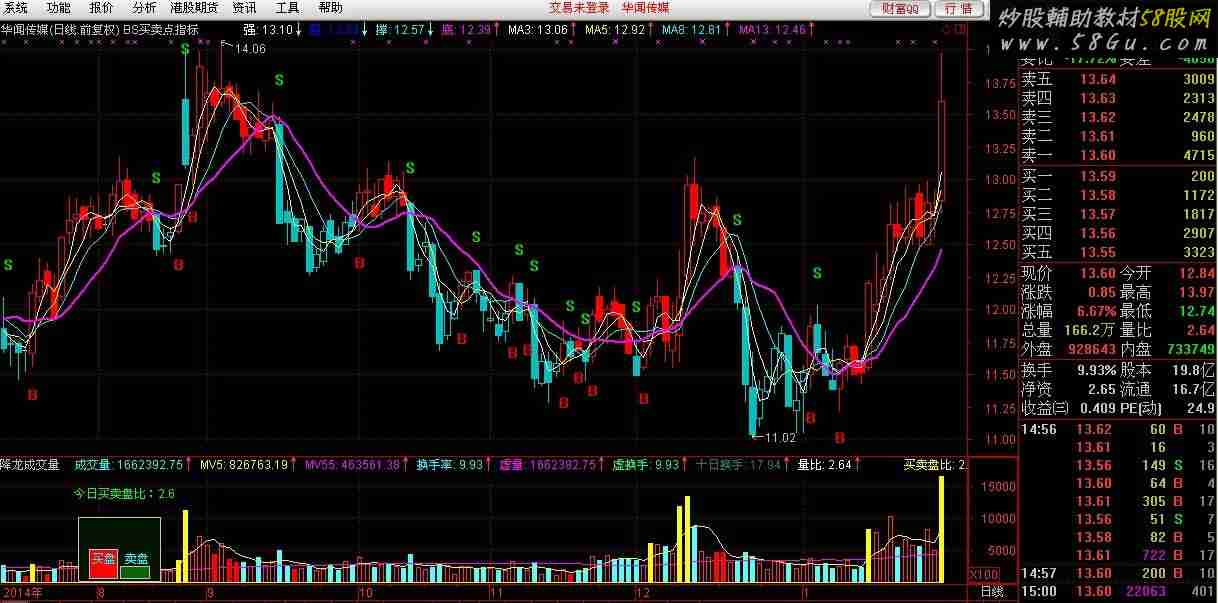Open the 功能 menu

[x=58, y=7]
